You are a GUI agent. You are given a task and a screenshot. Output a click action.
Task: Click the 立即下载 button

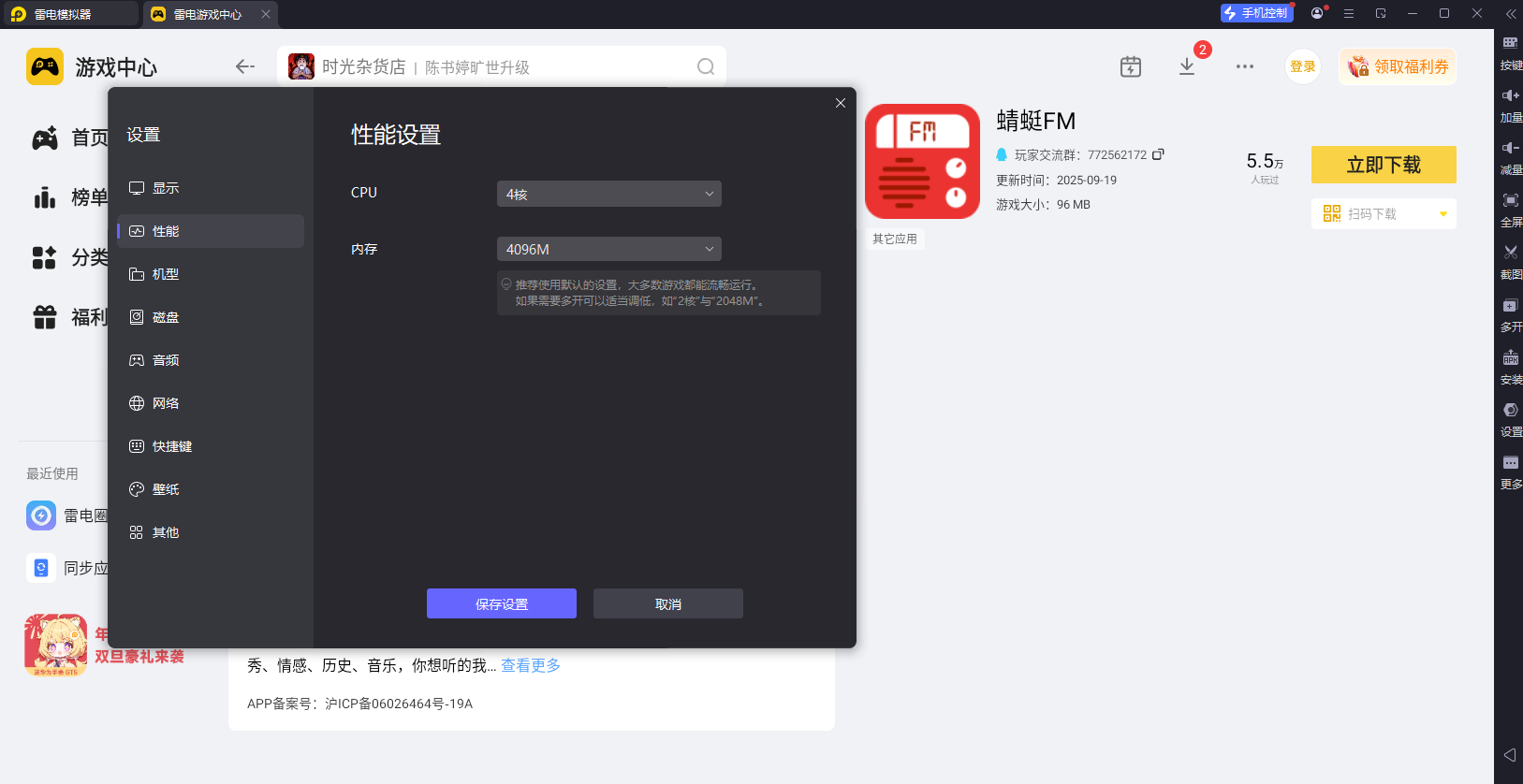tap(1384, 165)
